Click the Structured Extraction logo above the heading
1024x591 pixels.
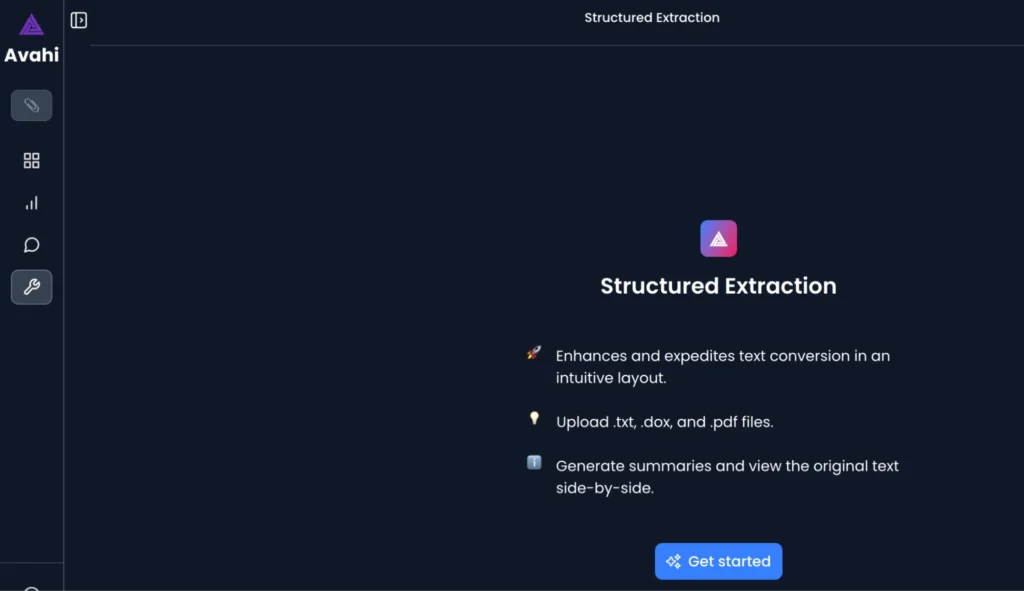(718, 238)
